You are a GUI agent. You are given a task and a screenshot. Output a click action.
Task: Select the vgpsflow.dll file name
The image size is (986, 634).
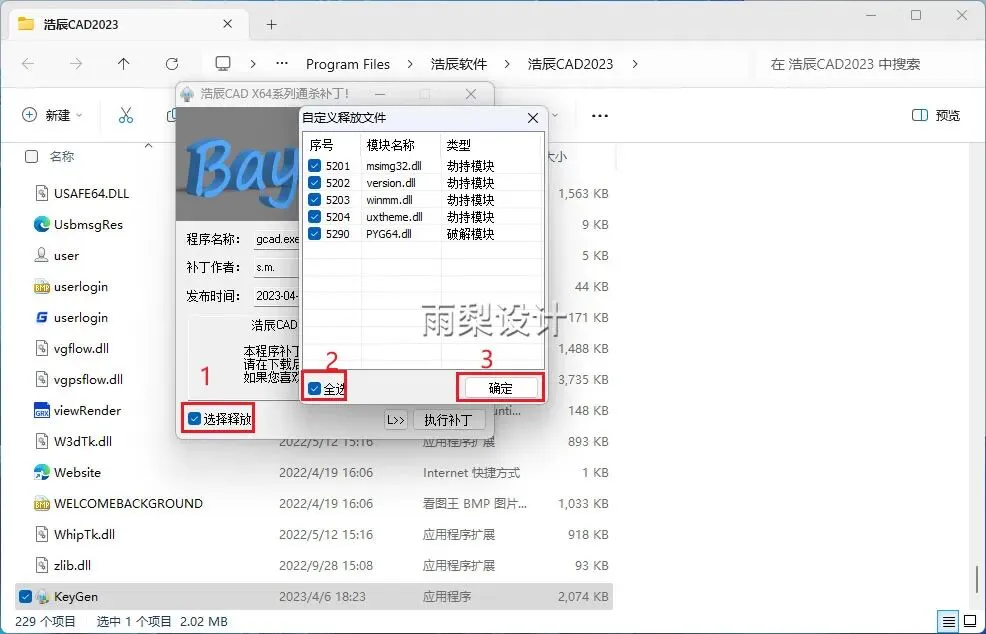point(88,379)
